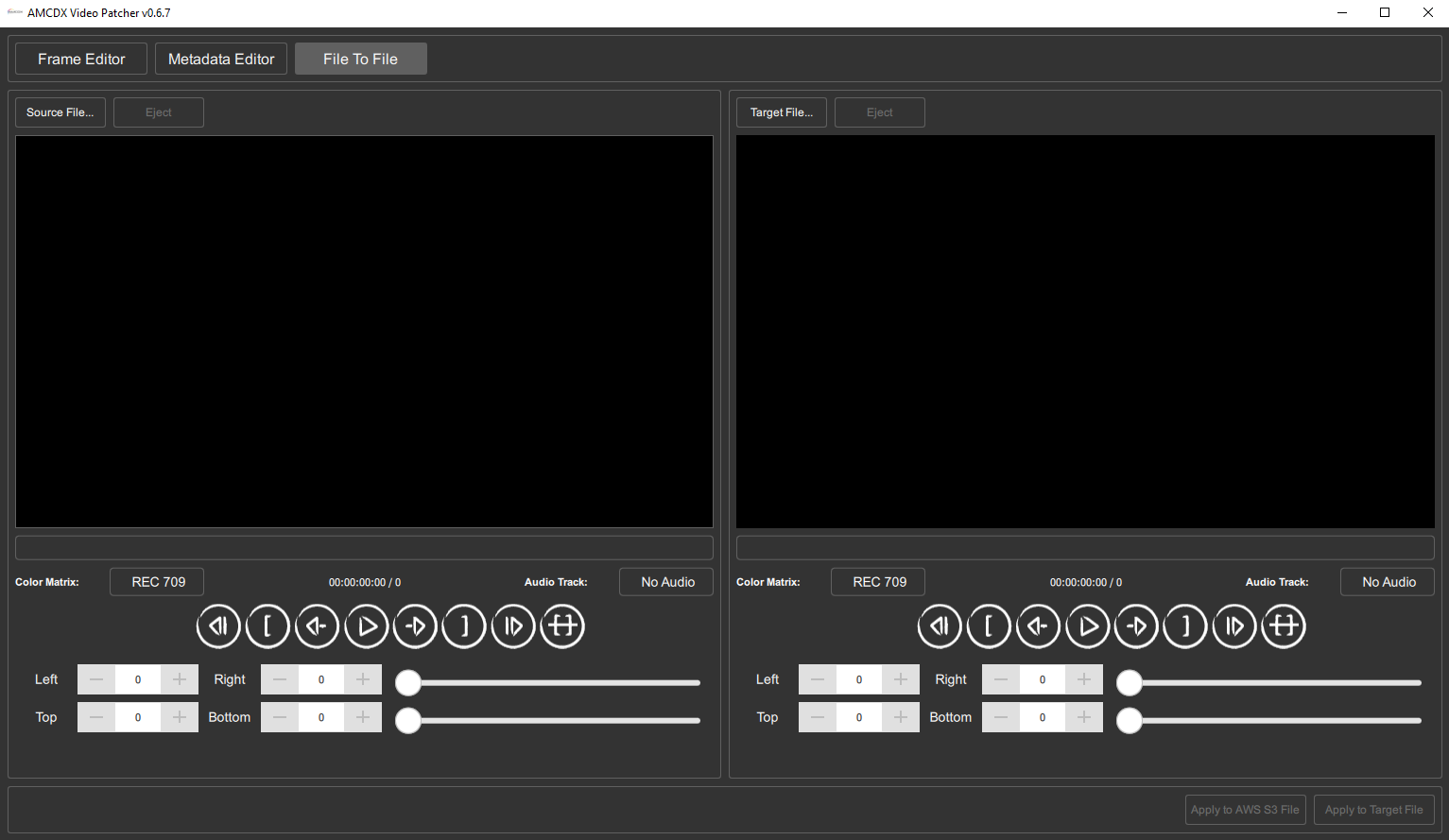This screenshot has width=1449, height=840.
Task: Click target player's left bracket in-point icon
Action: pyautogui.click(x=989, y=626)
